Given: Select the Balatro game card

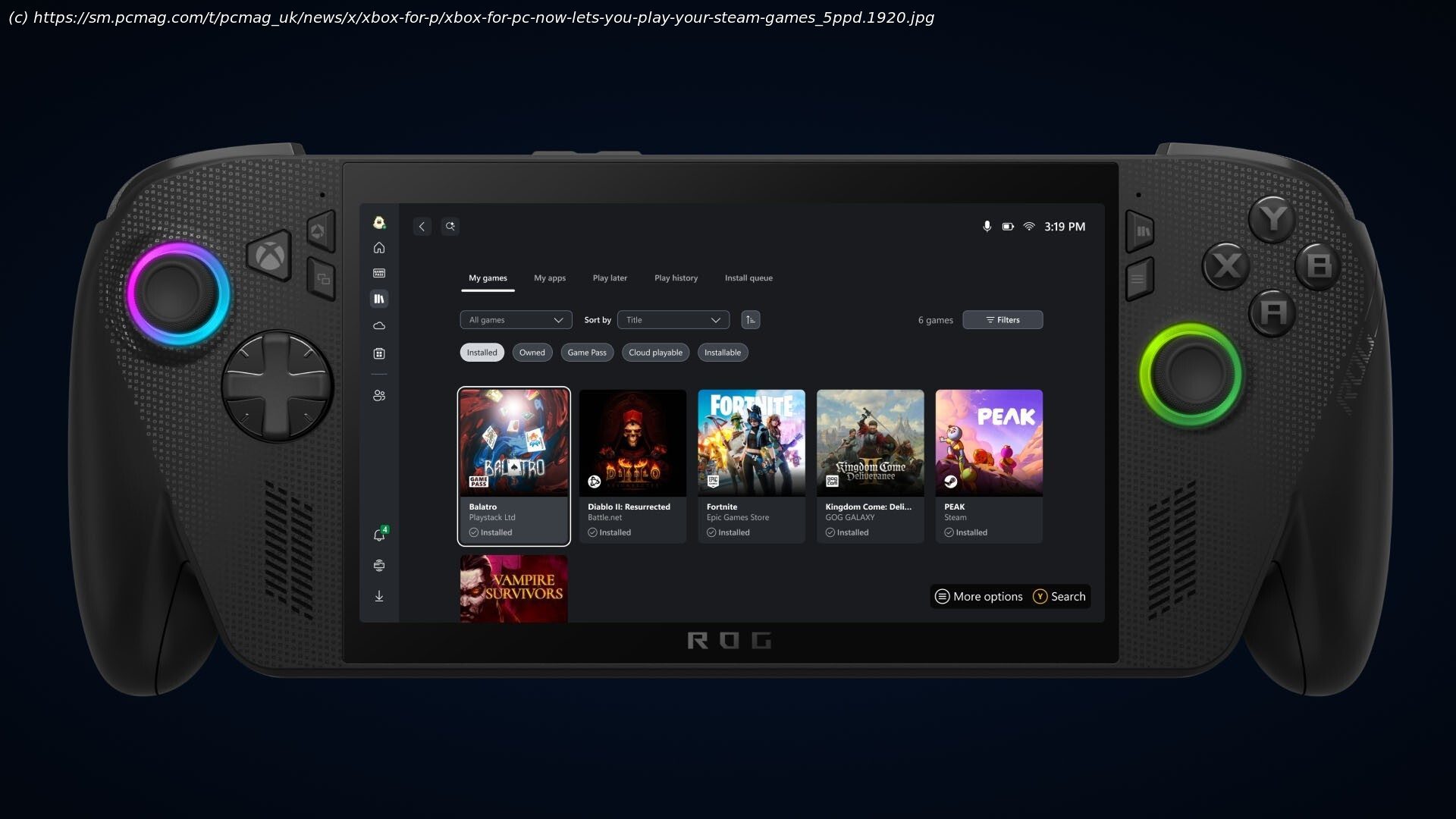Looking at the screenshot, I should (x=513, y=466).
